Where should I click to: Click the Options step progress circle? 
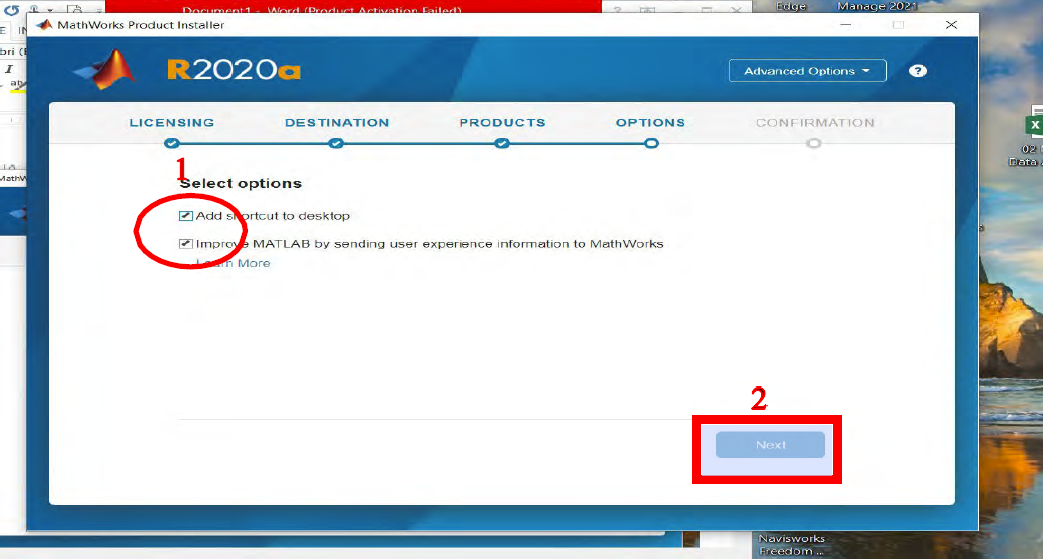pos(651,143)
